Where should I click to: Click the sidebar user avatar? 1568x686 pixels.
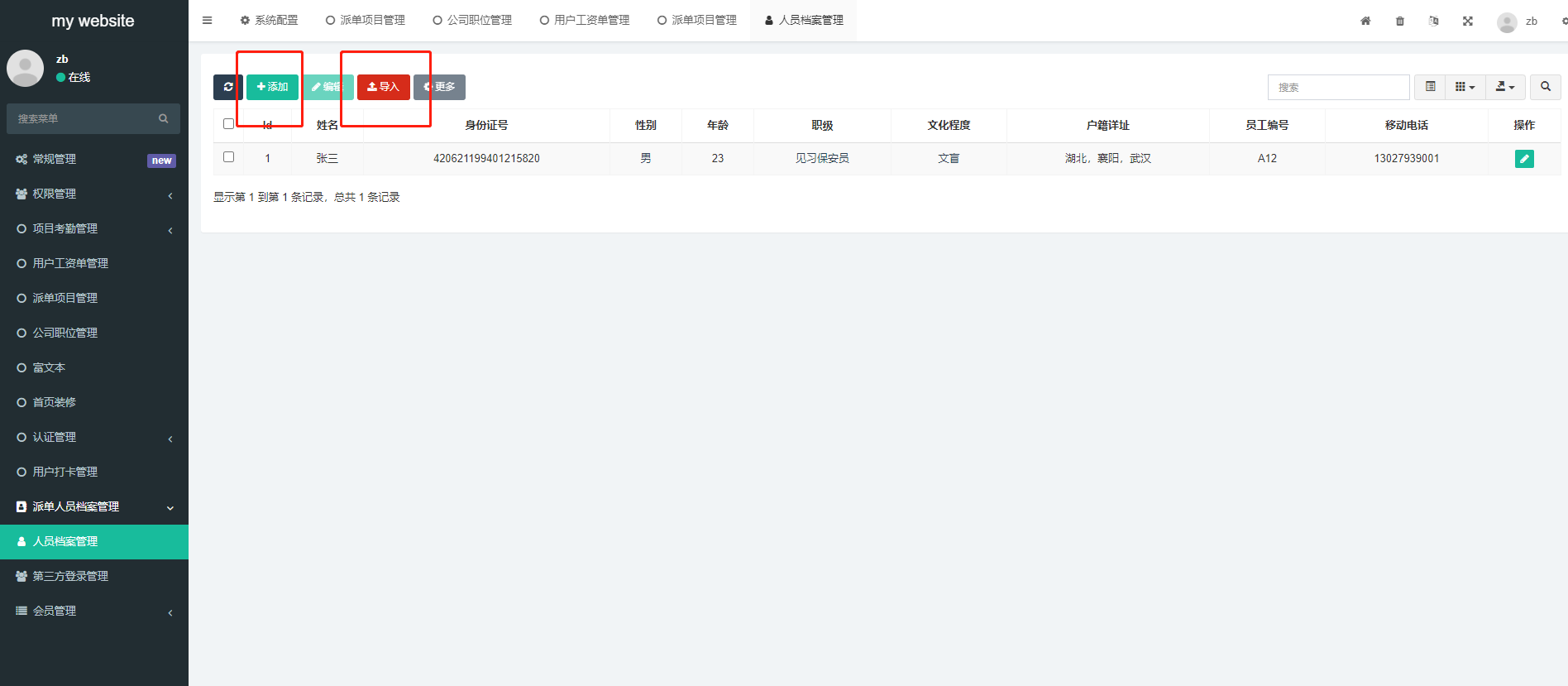pos(25,68)
